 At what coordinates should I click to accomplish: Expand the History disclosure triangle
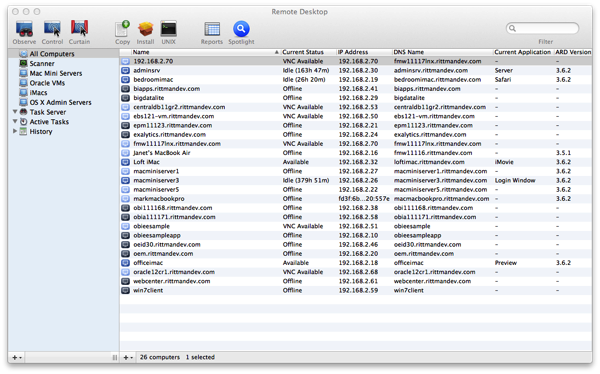(x=15, y=131)
